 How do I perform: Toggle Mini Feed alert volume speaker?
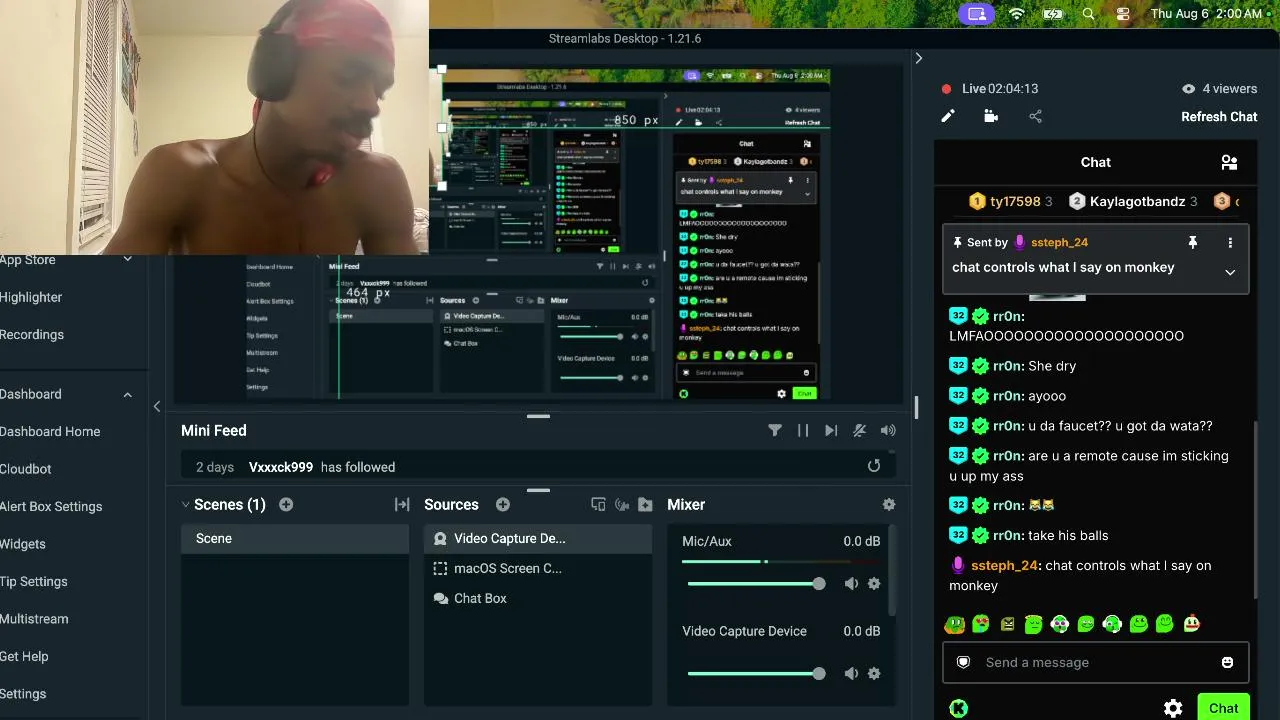click(x=888, y=430)
